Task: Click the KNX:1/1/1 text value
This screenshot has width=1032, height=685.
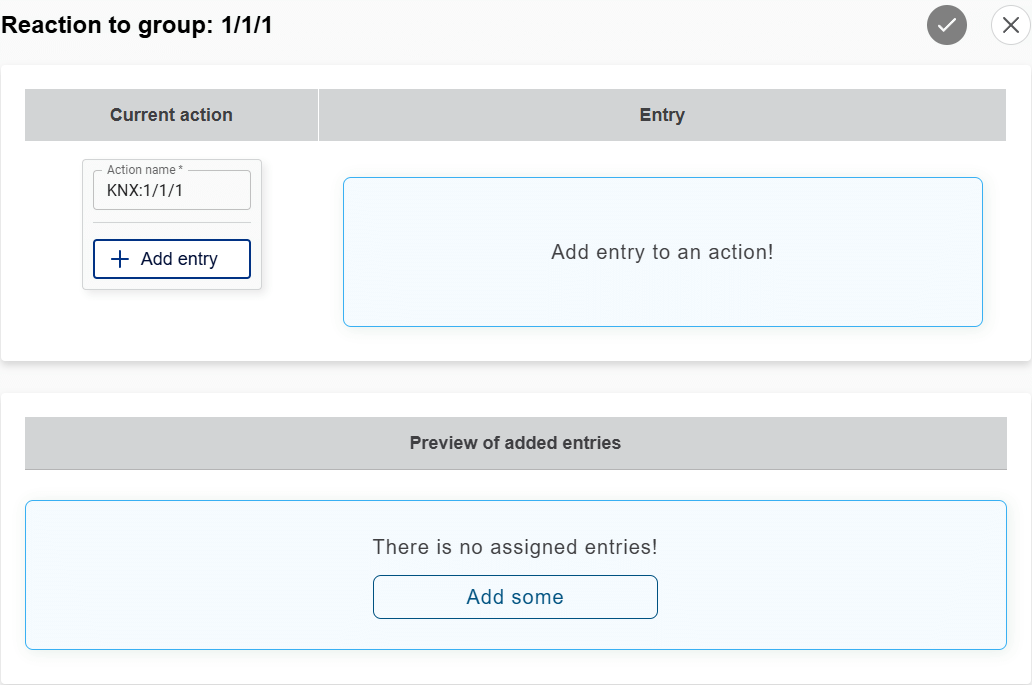Action: coord(145,190)
